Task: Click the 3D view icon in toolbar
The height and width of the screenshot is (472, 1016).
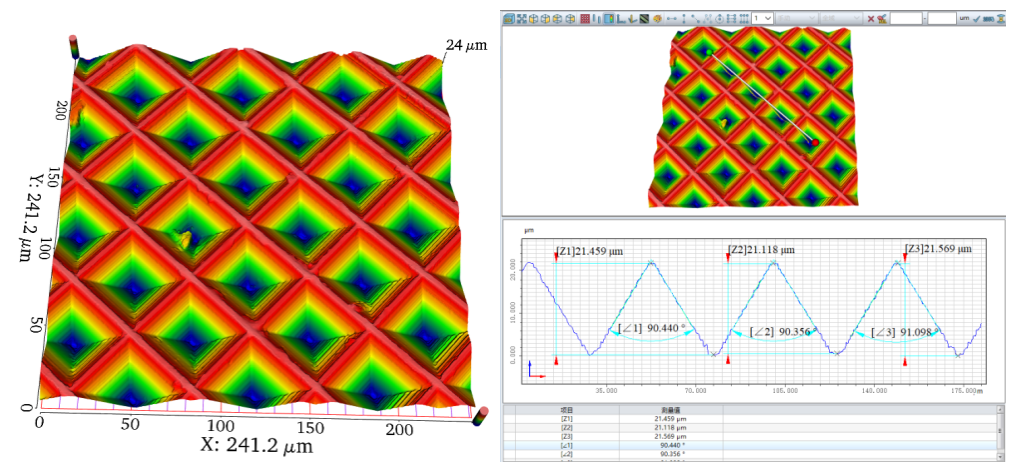Action: [507, 18]
